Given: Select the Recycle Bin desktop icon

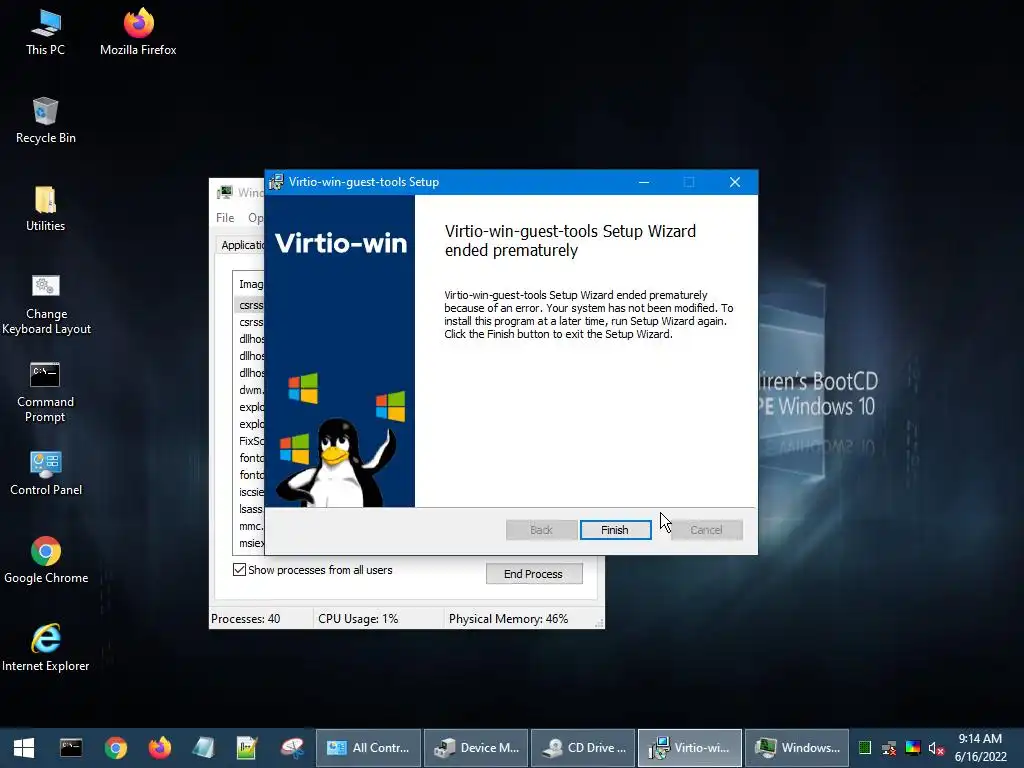Looking at the screenshot, I should point(45,121).
